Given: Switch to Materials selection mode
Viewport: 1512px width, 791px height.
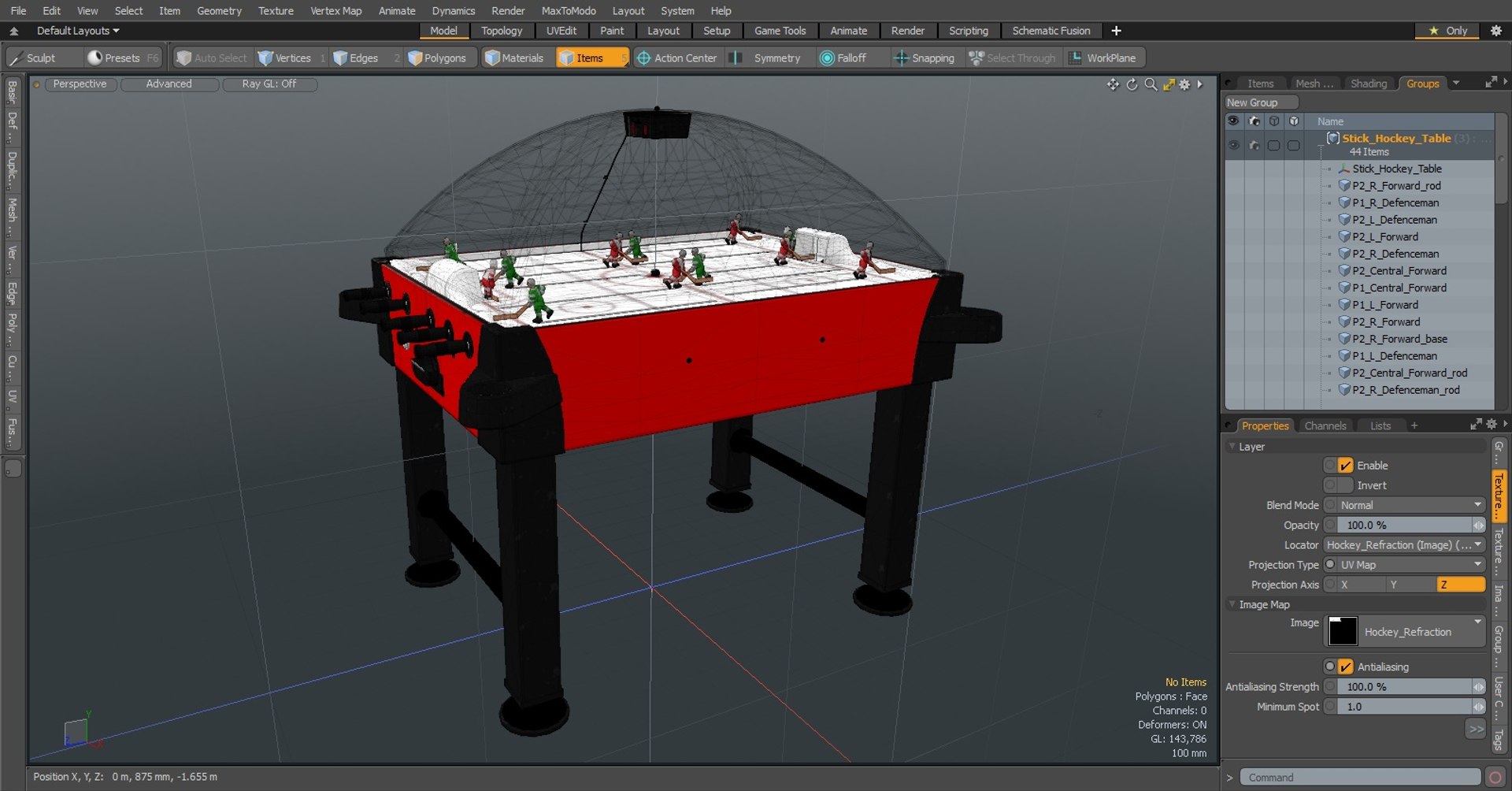Looking at the screenshot, I should (515, 58).
